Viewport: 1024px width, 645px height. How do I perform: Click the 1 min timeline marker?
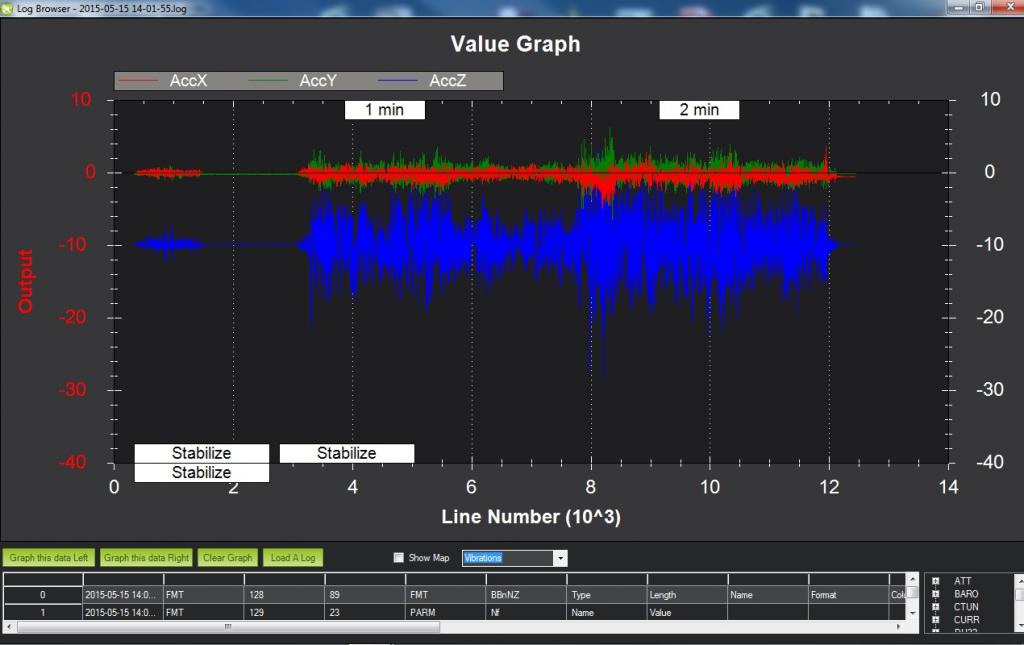tap(384, 110)
